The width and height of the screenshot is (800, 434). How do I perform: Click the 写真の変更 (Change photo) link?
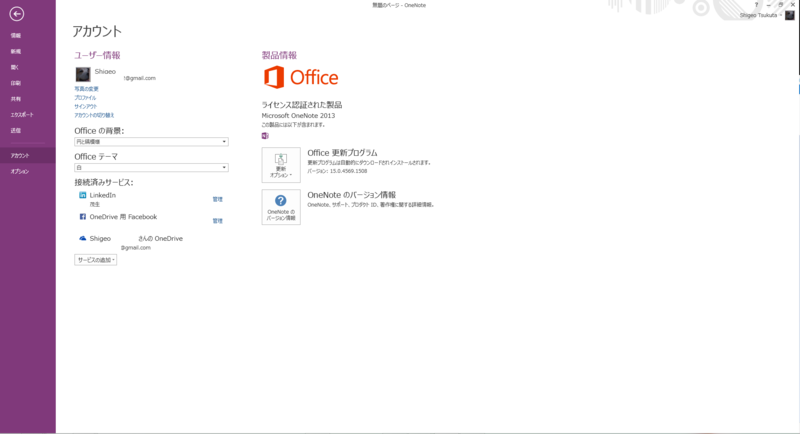click(86, 89)
